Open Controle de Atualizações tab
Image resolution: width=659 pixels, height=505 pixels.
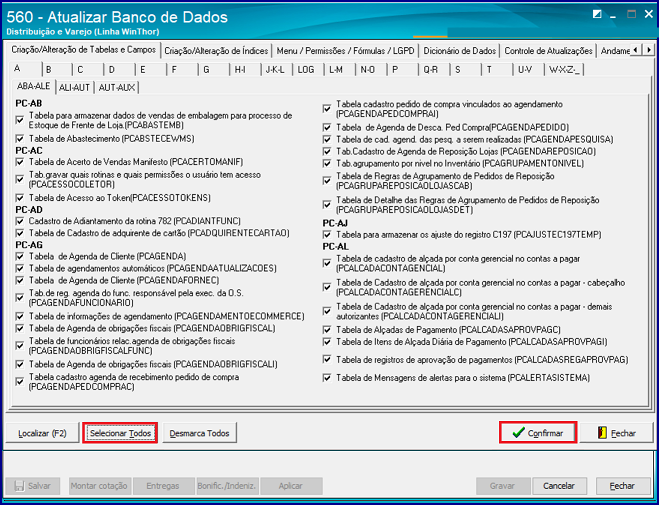point(548,51)
